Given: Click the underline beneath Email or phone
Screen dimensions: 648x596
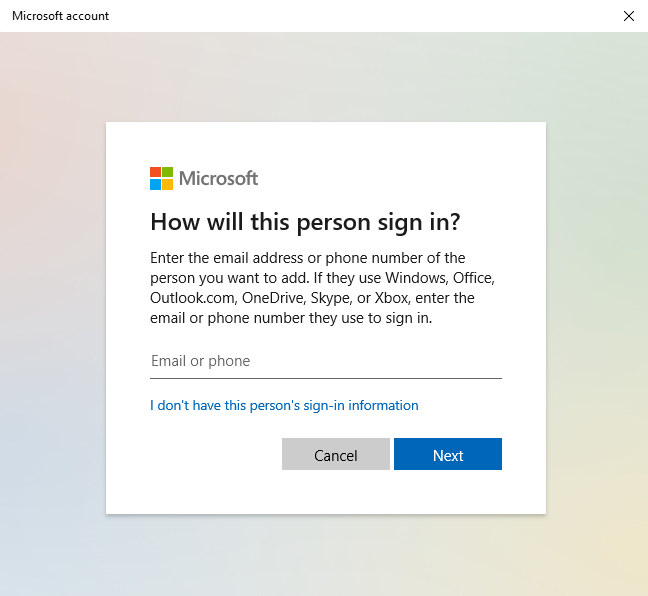Looking at the screenshot, I should tap(326, 378).
